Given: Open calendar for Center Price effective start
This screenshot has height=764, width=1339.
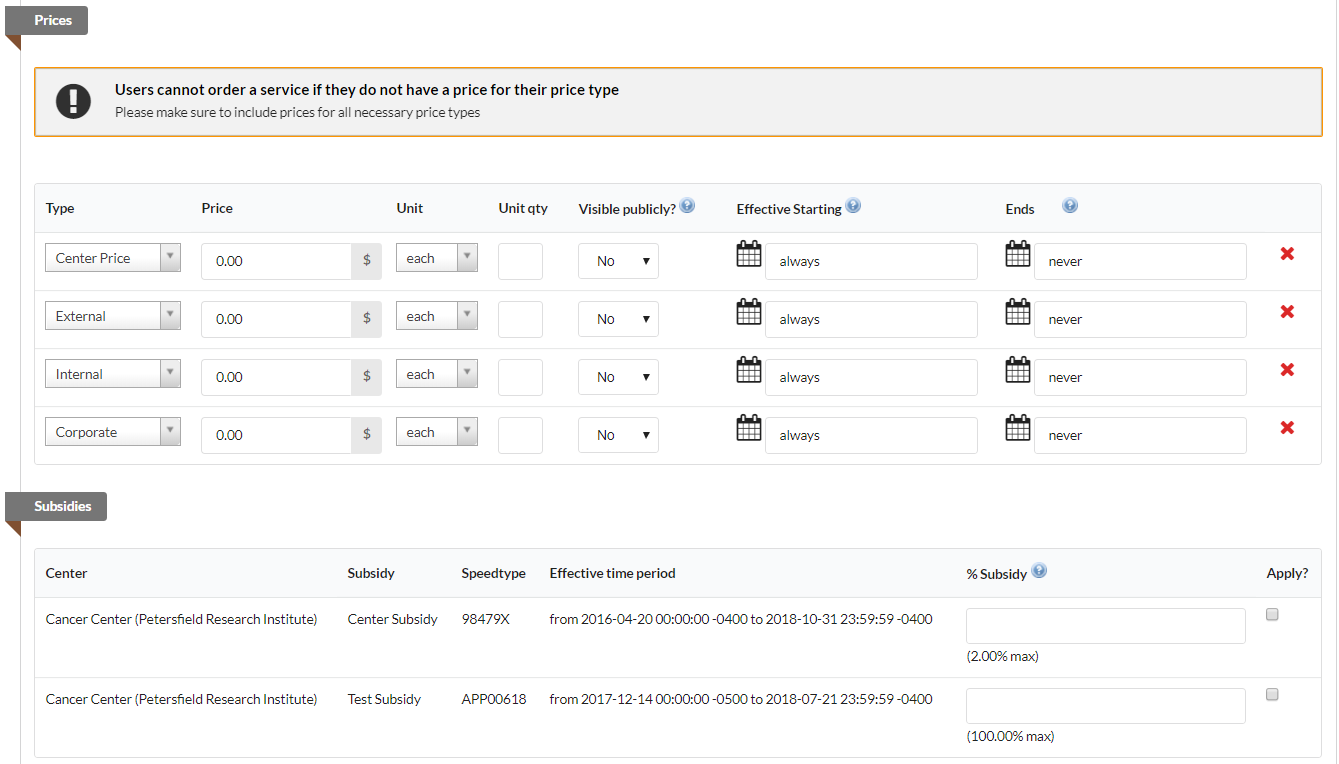Looking at the screenshot, I should 749,254.
